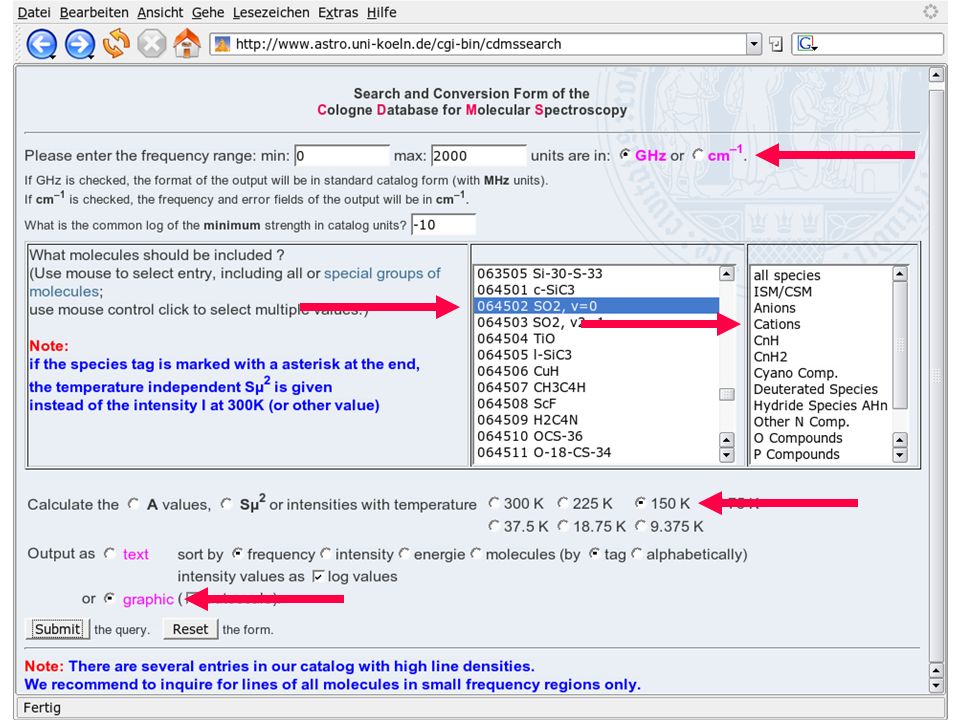The width and height of the screenshot is (960, 720).
Task: Open the Datei menu
Action: click(34, 12)
